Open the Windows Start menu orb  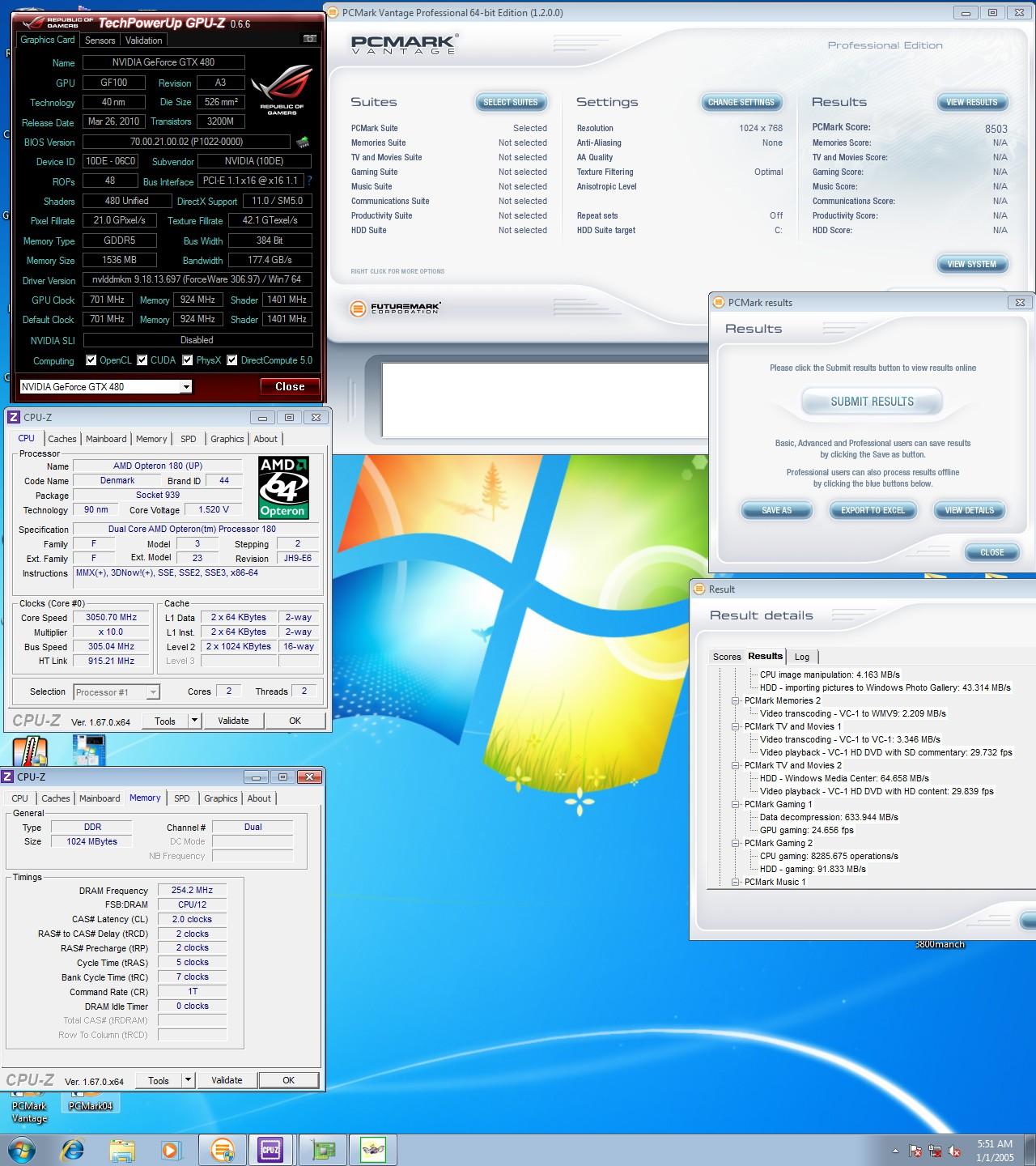tap(22, 1149)
